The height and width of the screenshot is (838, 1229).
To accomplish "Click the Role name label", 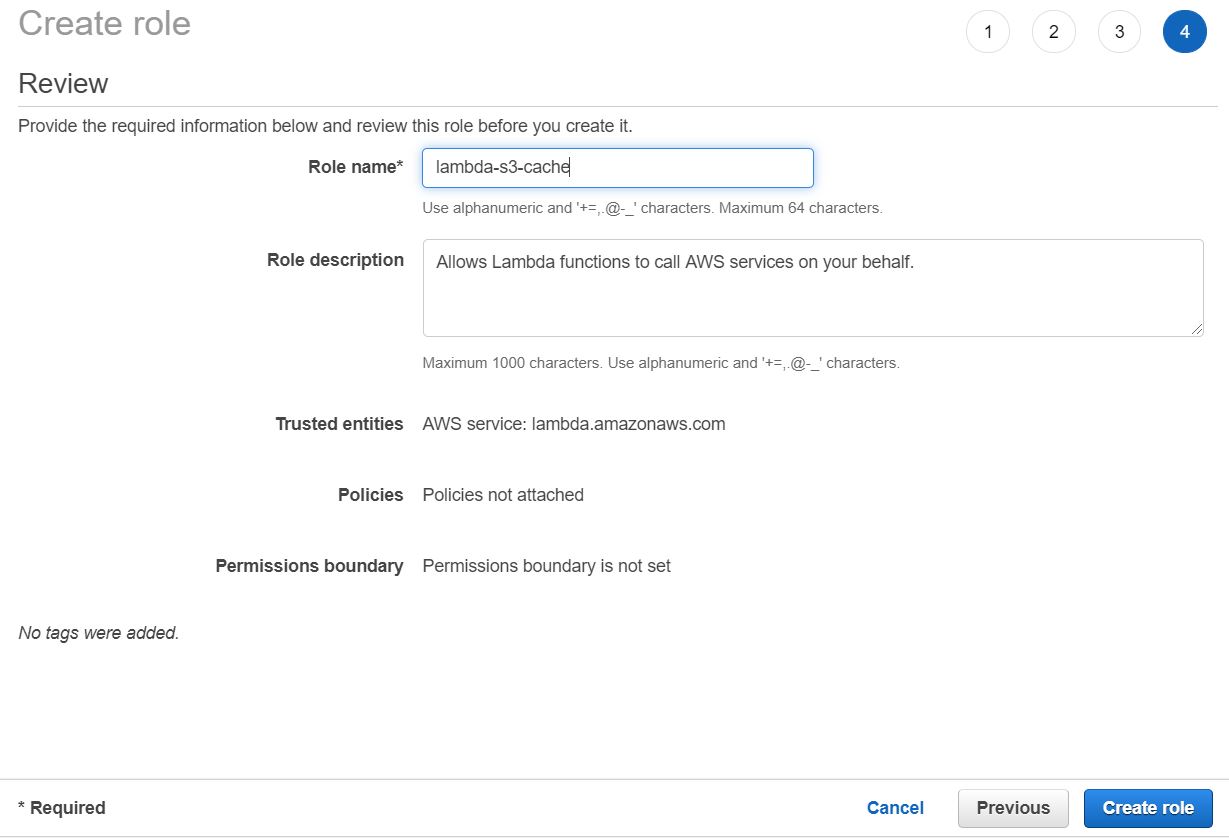I will 354,168.
